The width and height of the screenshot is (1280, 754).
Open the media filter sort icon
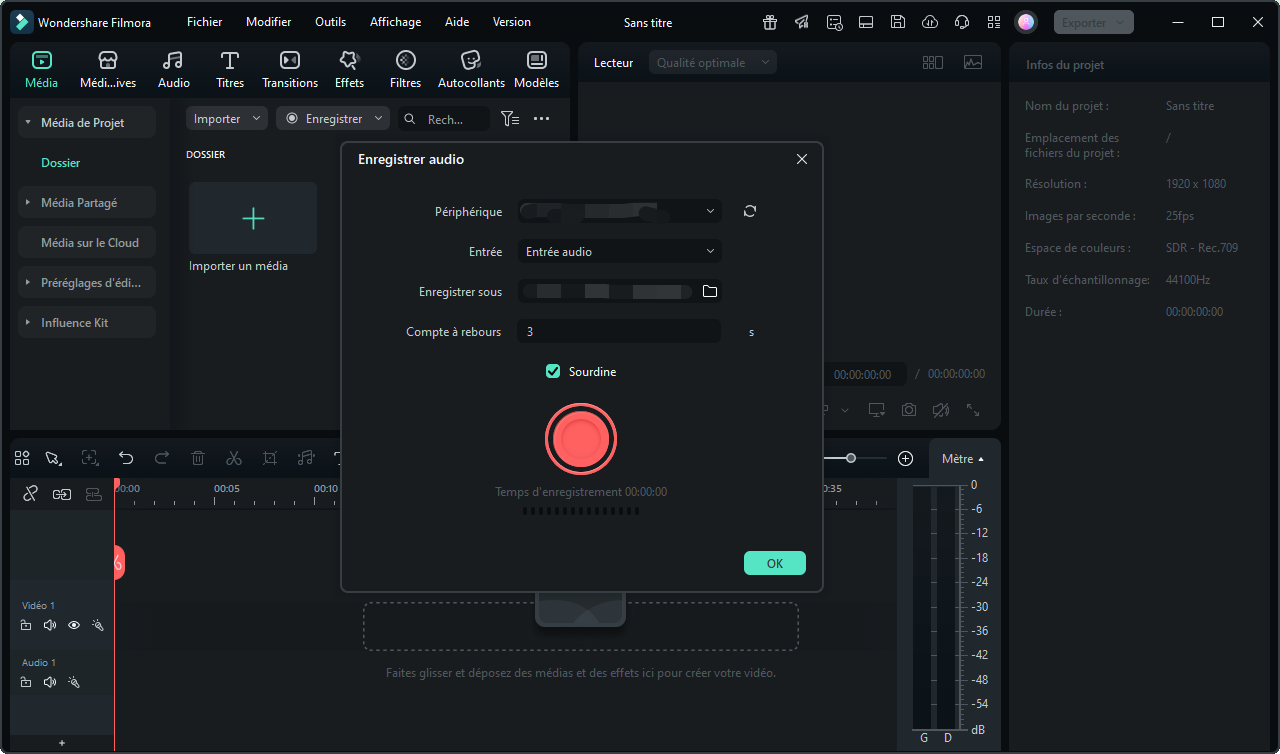[x=510, y=119]
